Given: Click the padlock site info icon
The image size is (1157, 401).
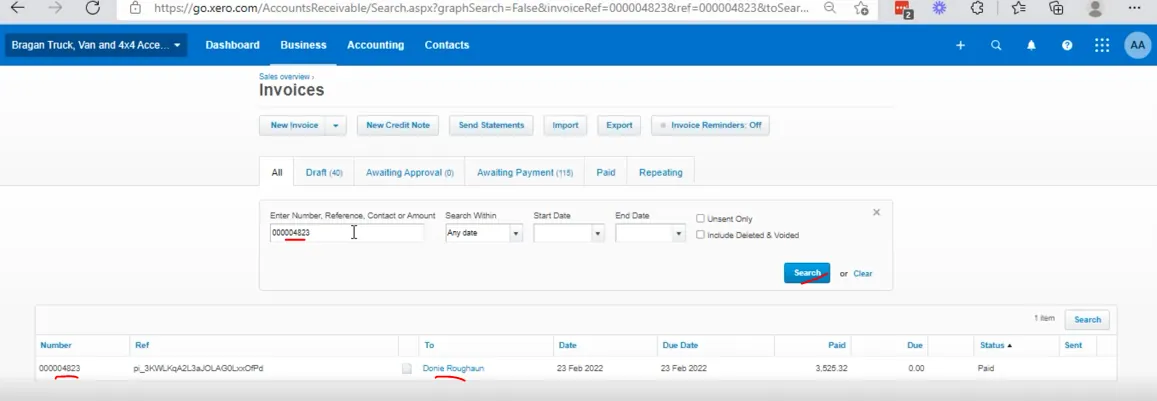Looking at the screenshot, I should [134, 8].
